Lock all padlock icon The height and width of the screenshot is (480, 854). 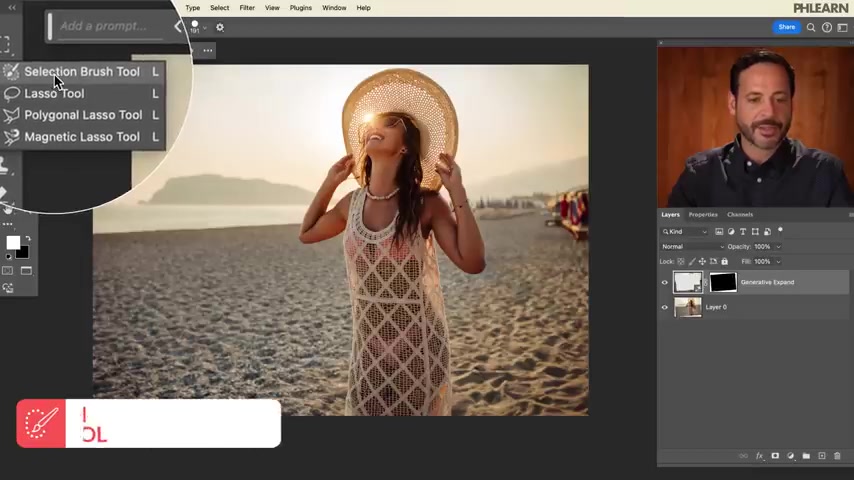coord(724,262)
